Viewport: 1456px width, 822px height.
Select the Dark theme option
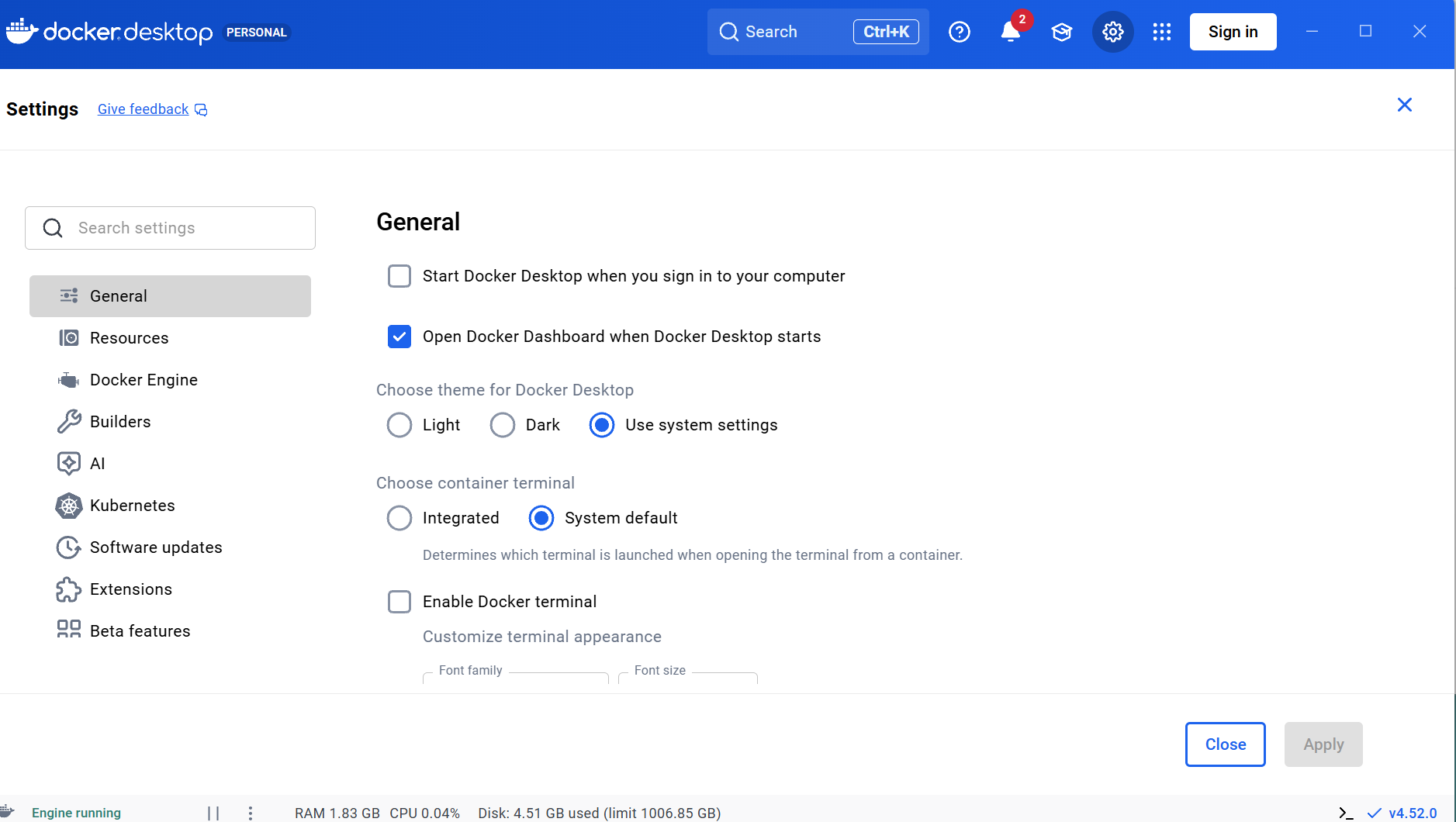503,425
